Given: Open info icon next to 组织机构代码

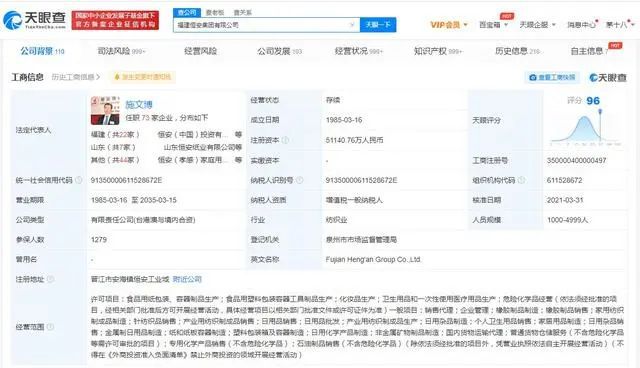Looking at the screenshot, I should [521, 180].
